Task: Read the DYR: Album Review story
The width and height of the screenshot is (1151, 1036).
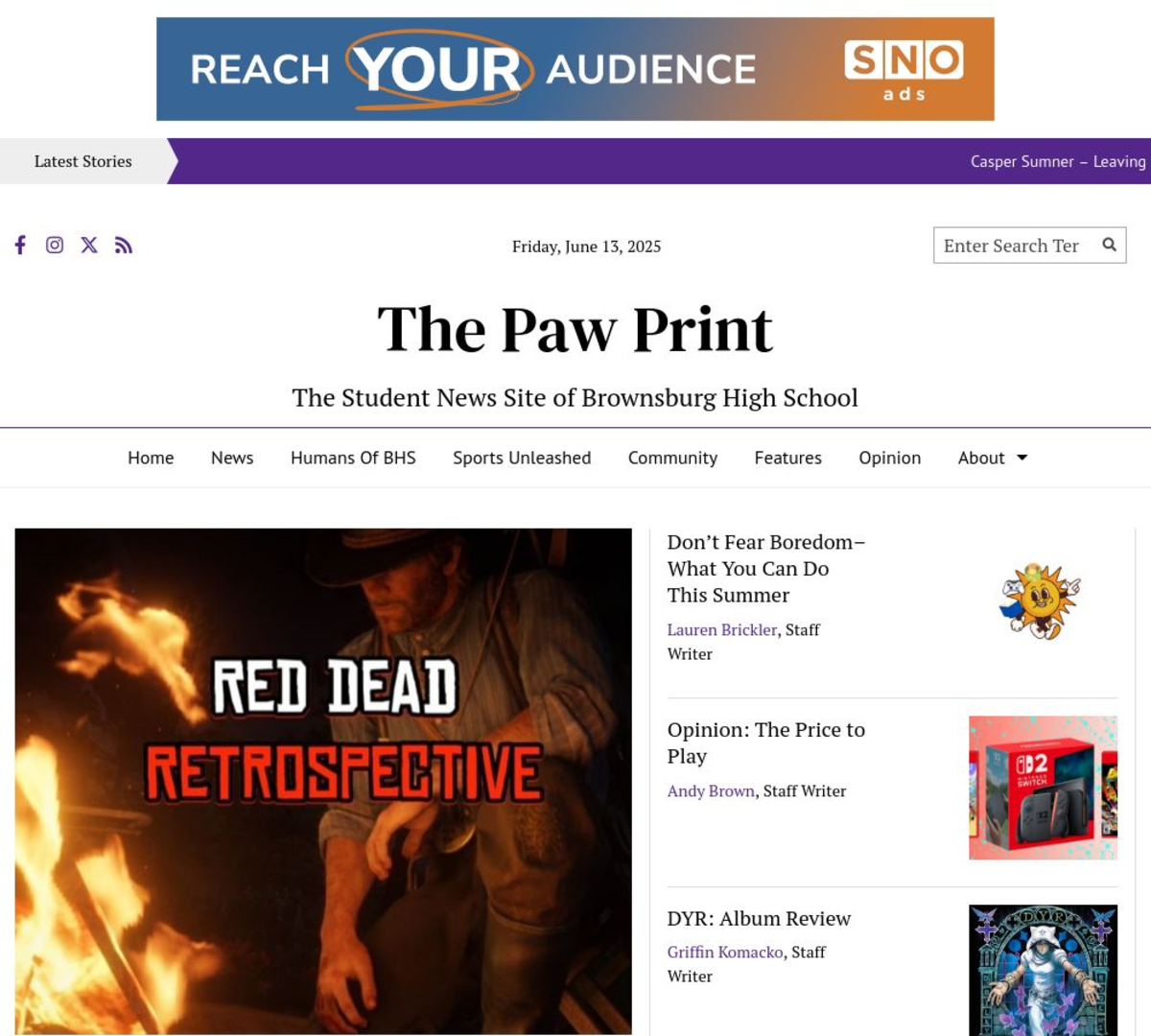Action: [x=759, y=918]
